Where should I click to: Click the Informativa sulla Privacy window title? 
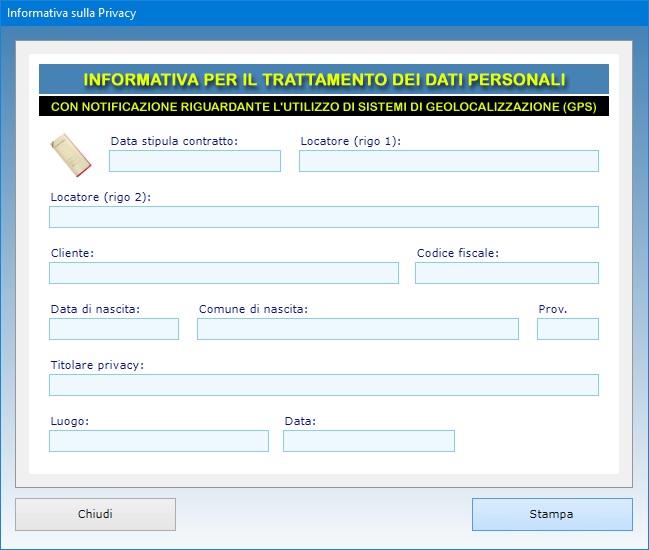(72, 13)
